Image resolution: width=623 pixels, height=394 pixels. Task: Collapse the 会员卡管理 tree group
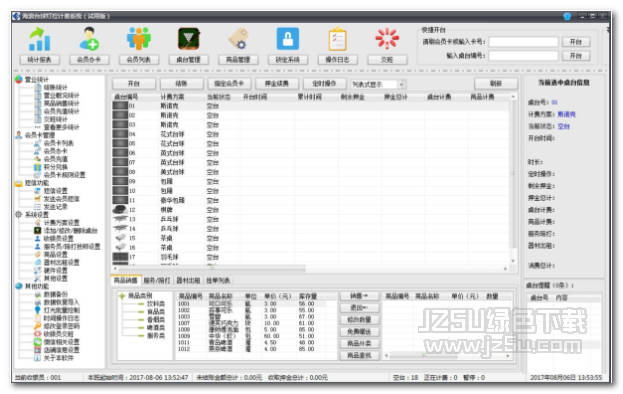(40, 135)
